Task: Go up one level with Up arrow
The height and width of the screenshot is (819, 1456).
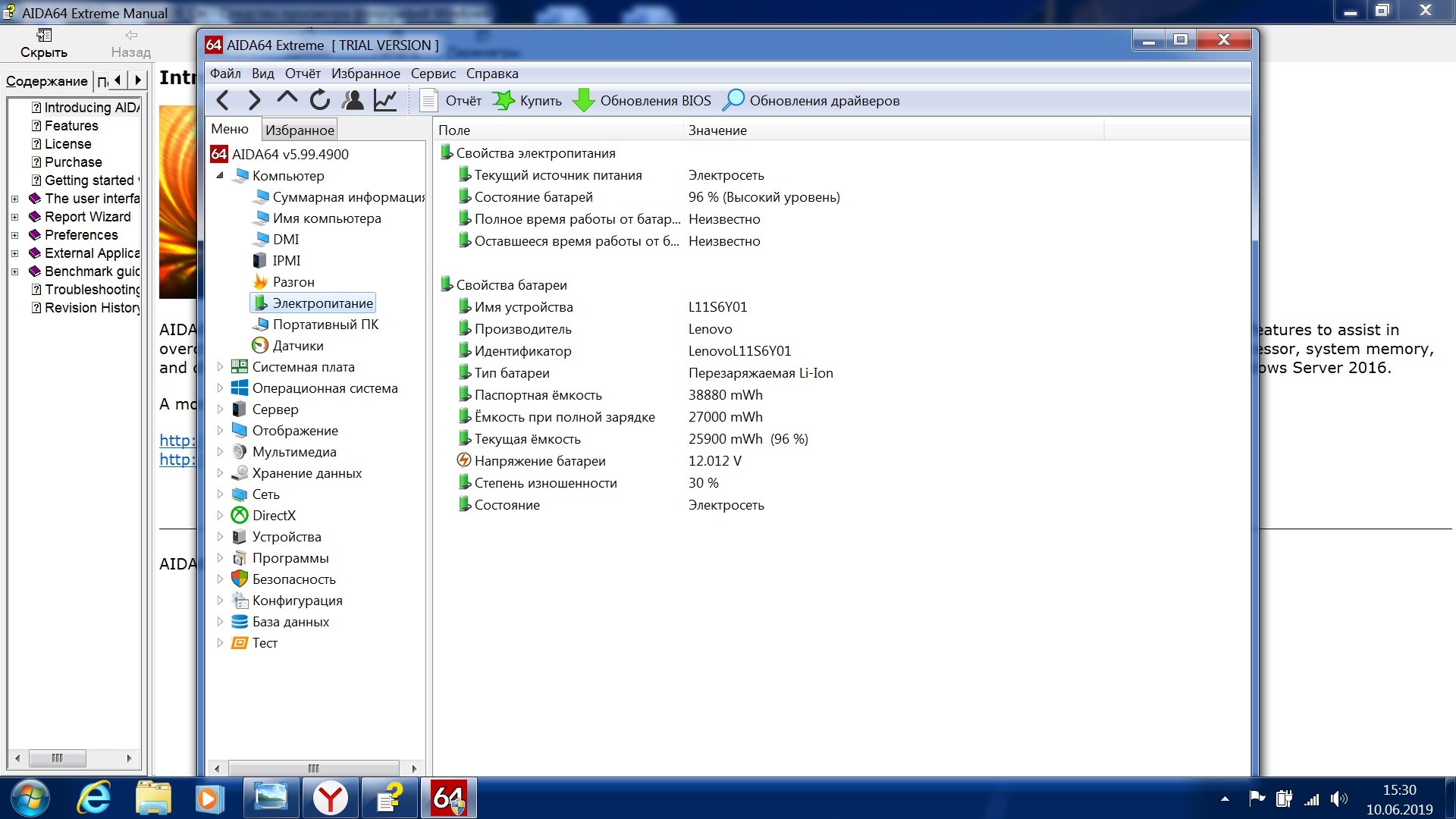Action: (287, 99)
